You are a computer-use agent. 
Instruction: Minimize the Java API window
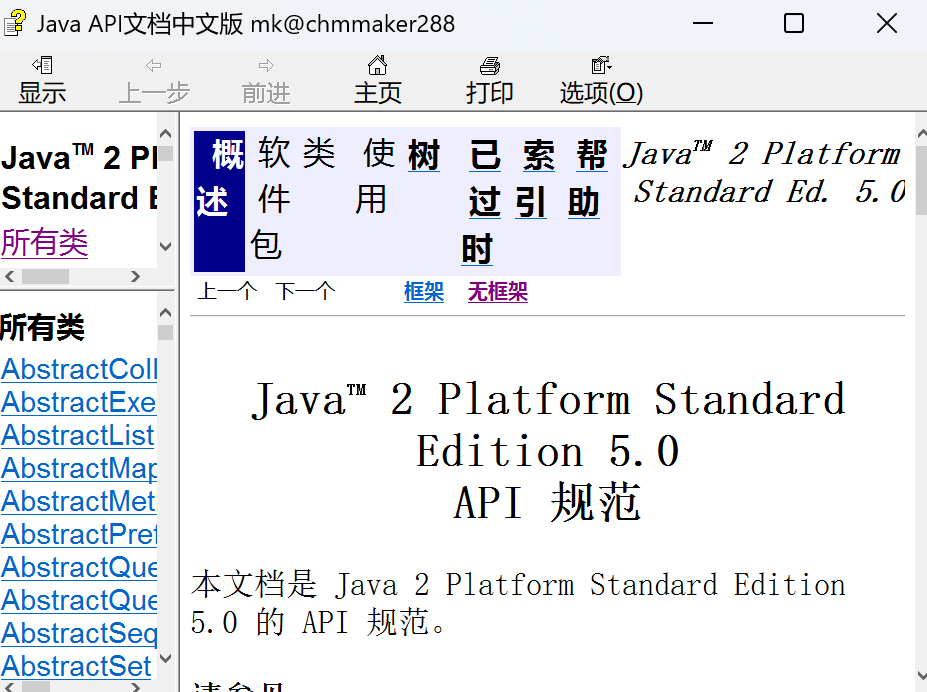703,24
